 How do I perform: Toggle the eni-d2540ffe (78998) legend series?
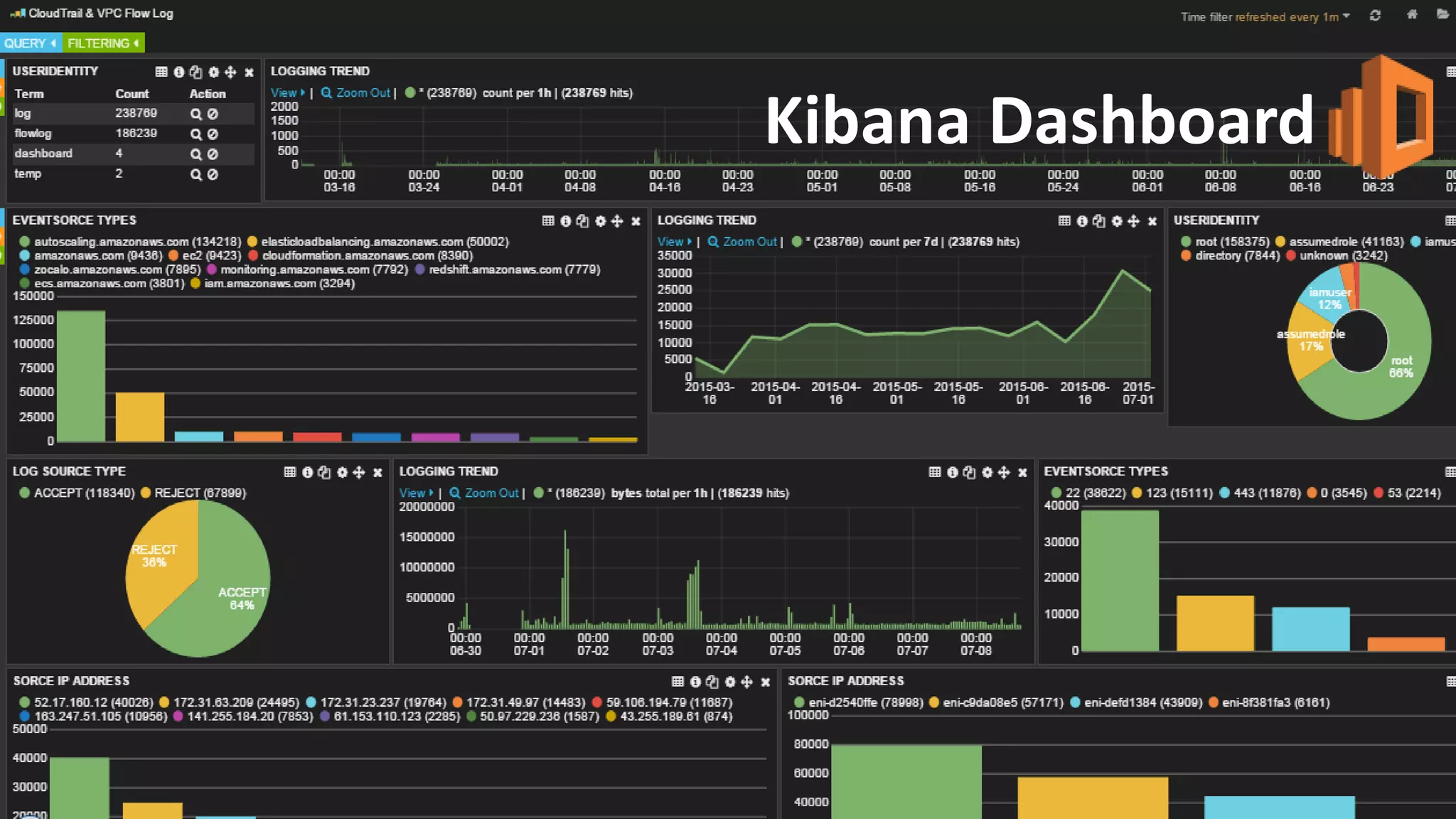click(x=858, y=702)
